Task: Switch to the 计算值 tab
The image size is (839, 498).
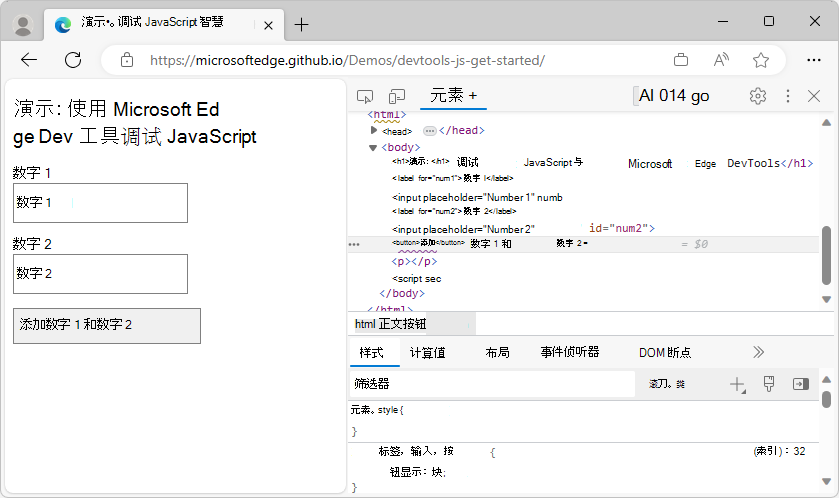Action: (x=427, y=353)
